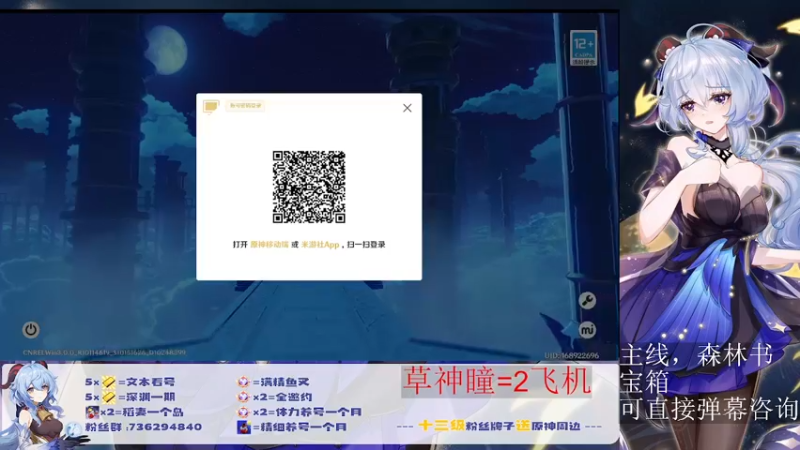This screenshot has height=450, width=800.
Task: Click the gift icon beside 全邀约
Action: pyautogui.click(x=244, y=397)
